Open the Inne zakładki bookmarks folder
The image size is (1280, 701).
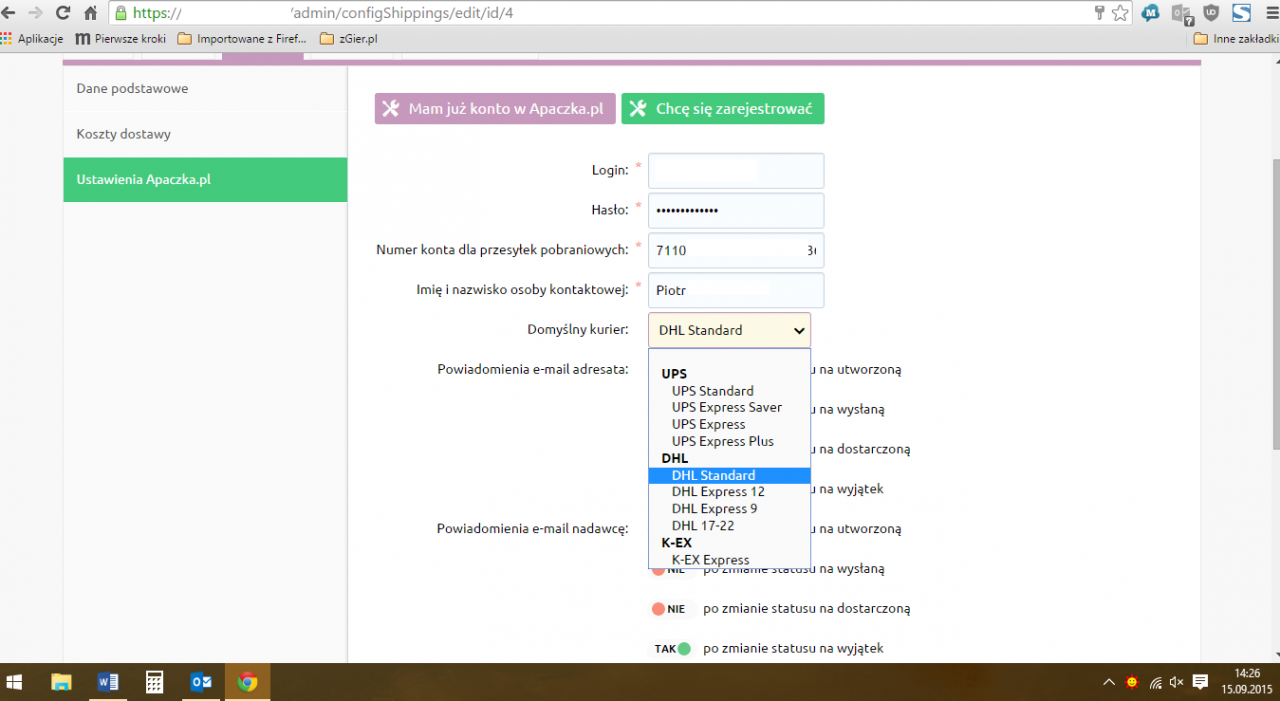1235,39
